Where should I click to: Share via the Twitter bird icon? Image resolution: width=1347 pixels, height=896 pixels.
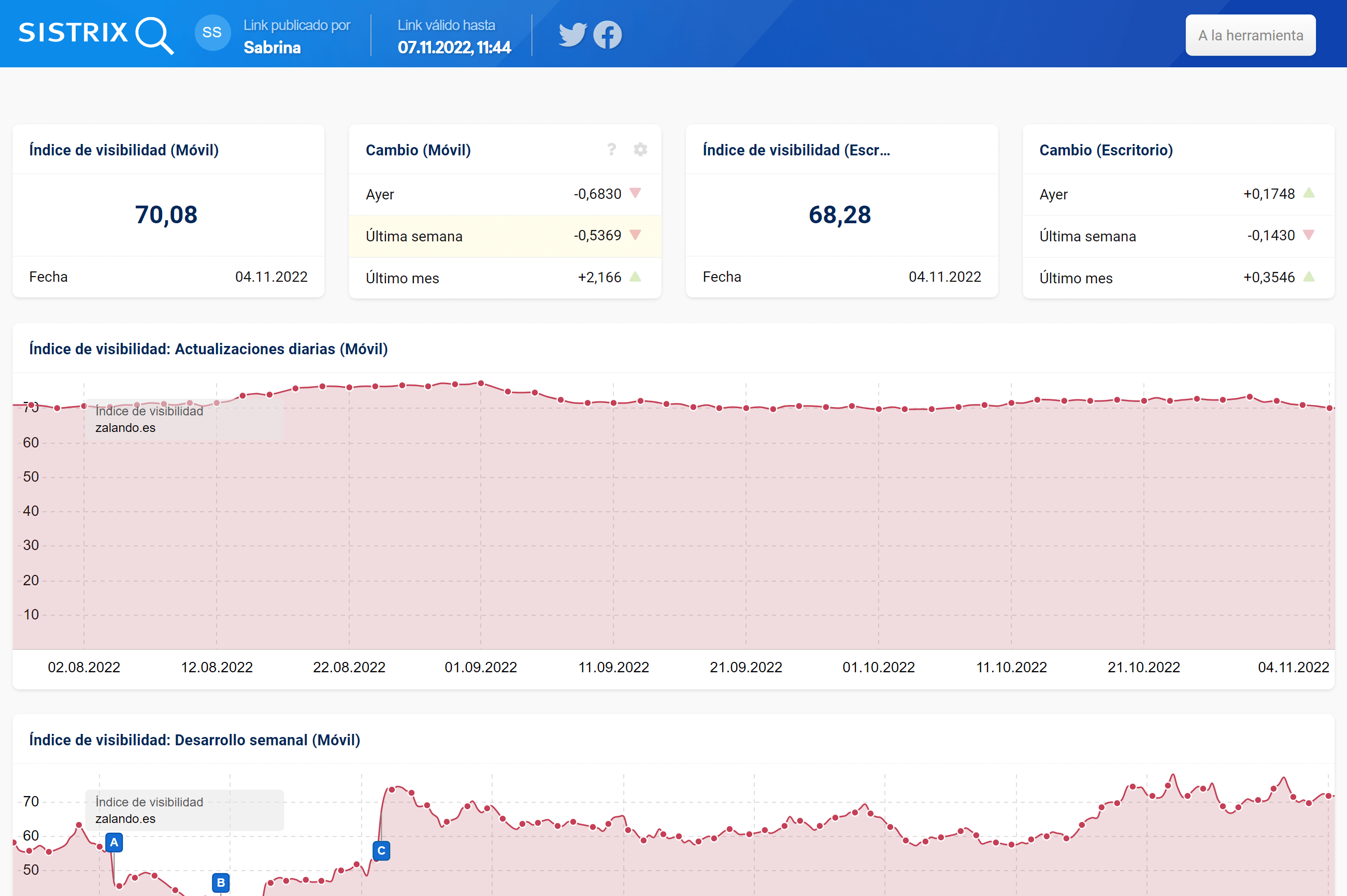click(x=572, y=35)
